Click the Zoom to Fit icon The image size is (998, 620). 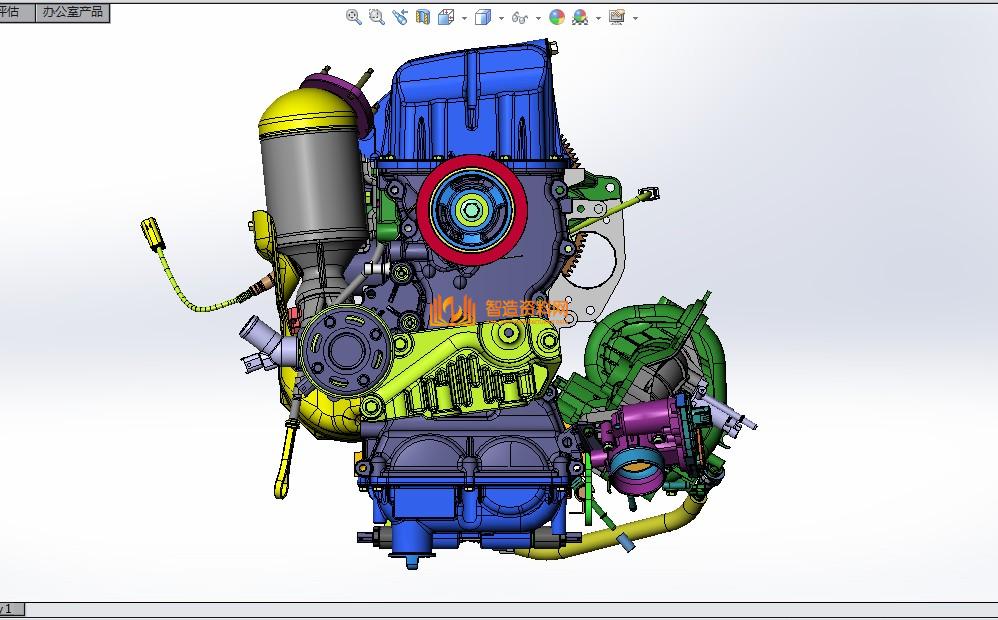pos(353,17)
